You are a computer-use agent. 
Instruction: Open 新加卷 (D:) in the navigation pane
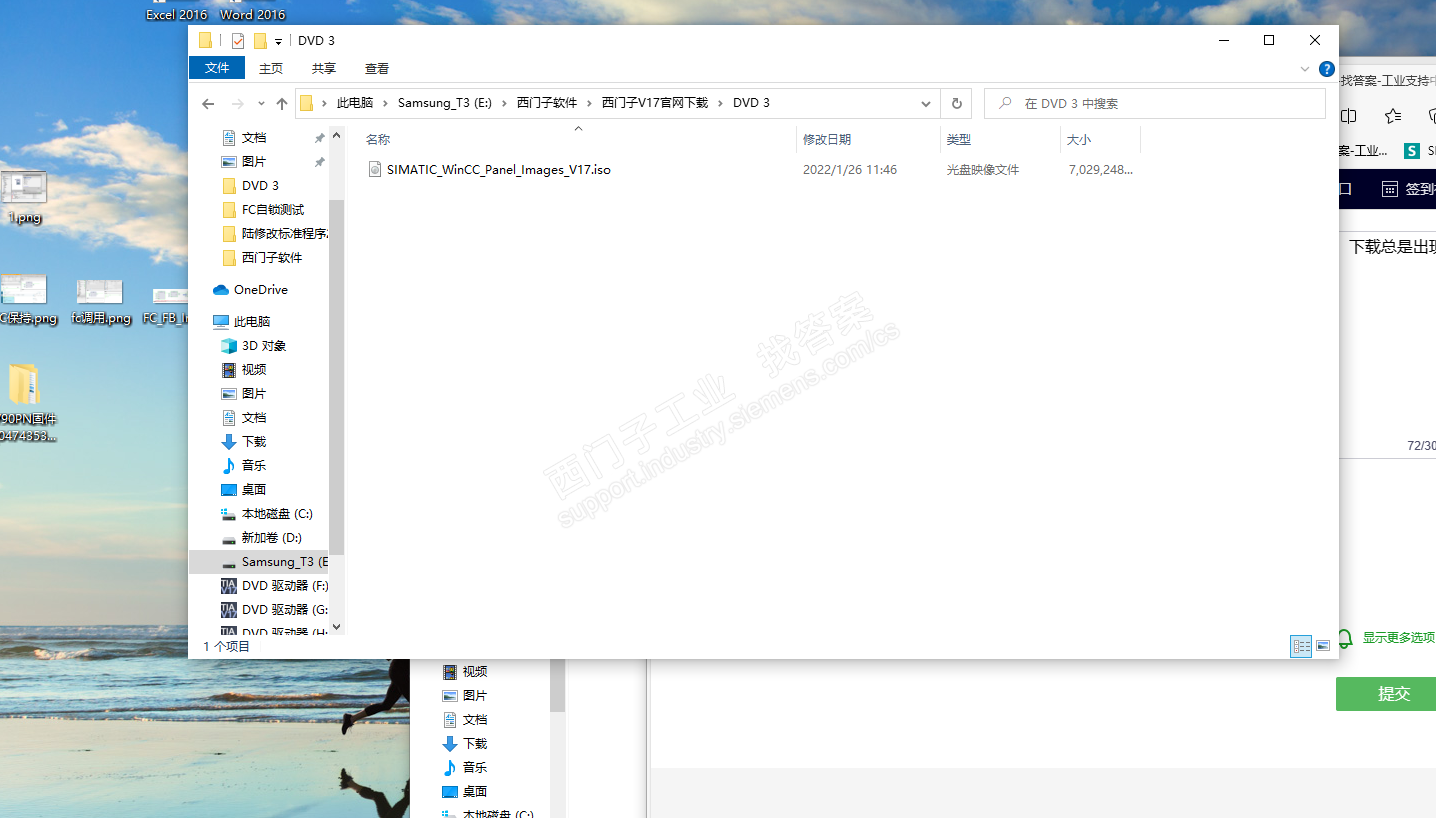272,538
